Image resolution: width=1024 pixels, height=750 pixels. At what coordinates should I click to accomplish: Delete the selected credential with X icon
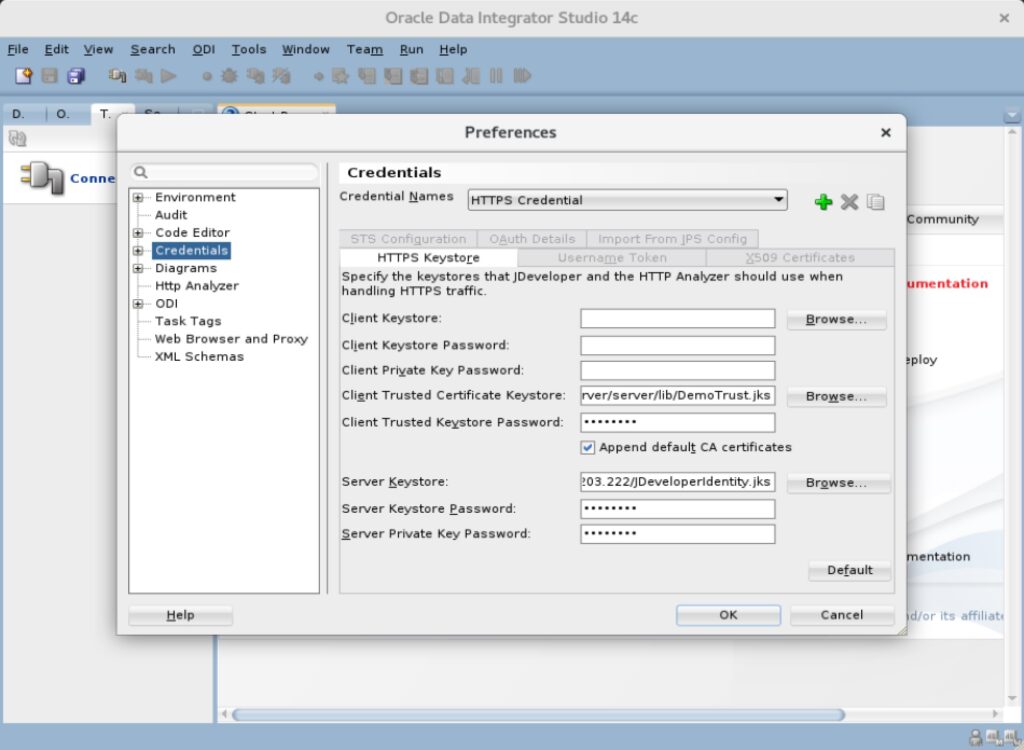[850, 202]
